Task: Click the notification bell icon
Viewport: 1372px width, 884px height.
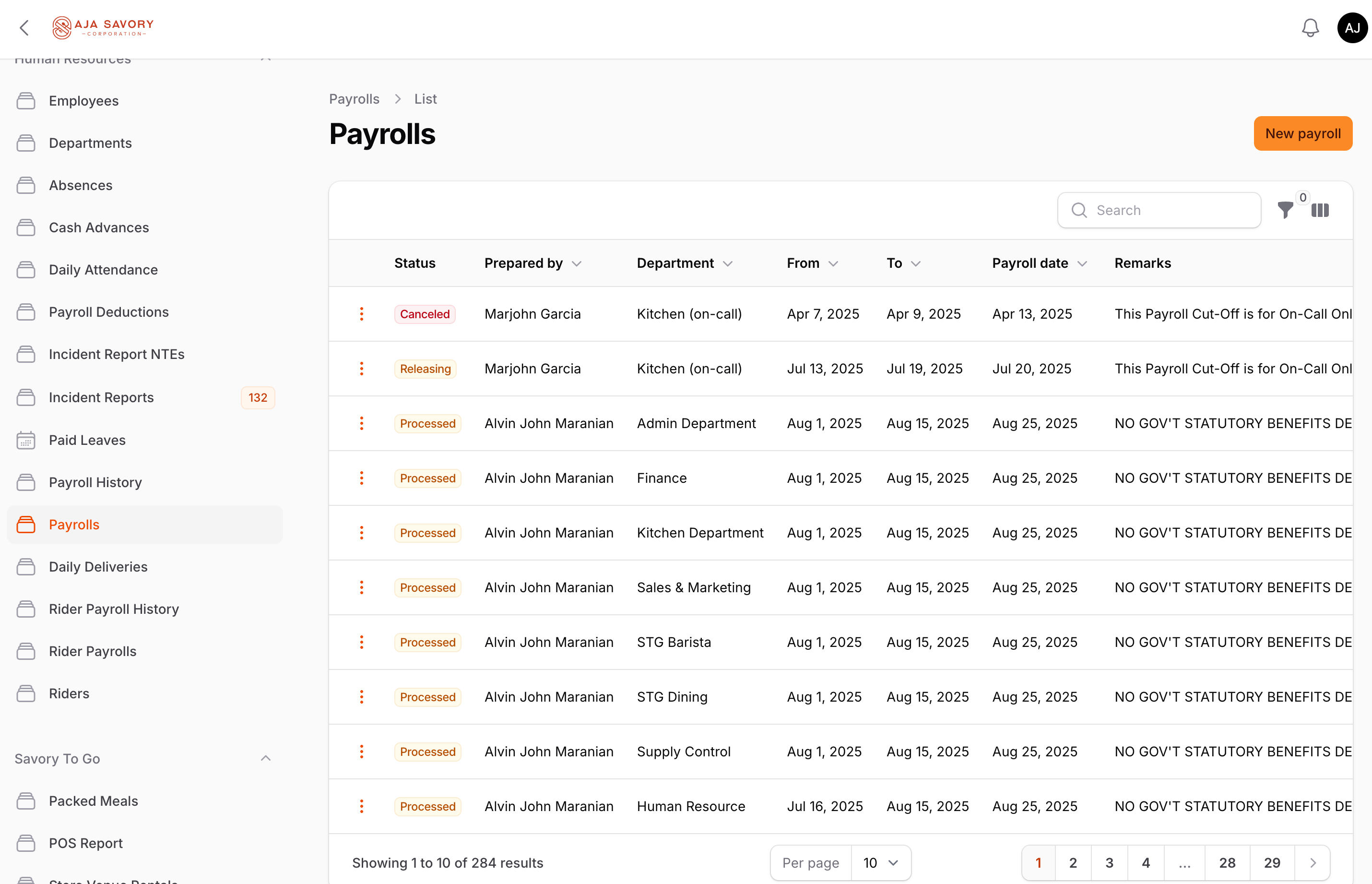Action: 1310,27
